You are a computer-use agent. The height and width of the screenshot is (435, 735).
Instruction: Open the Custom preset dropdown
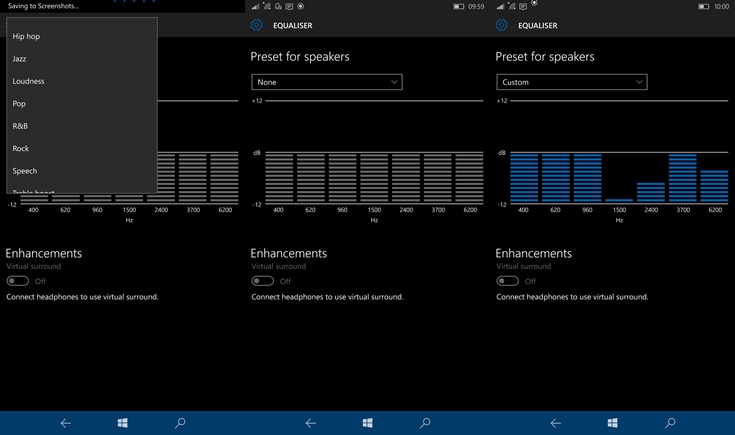coord(572,82)
